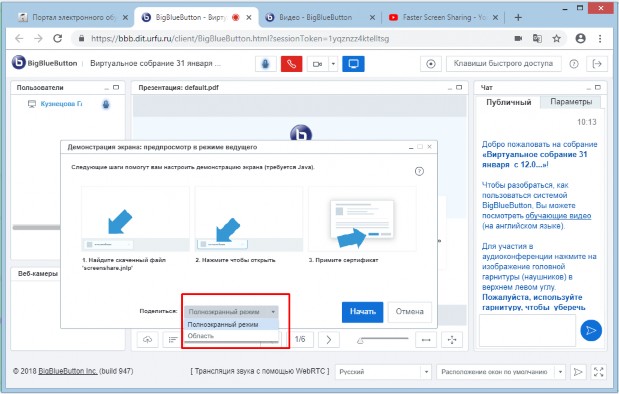This screenshot has height=394, width=619.
Task: Click the chat message input field
Action: click(x=527, y=330)
